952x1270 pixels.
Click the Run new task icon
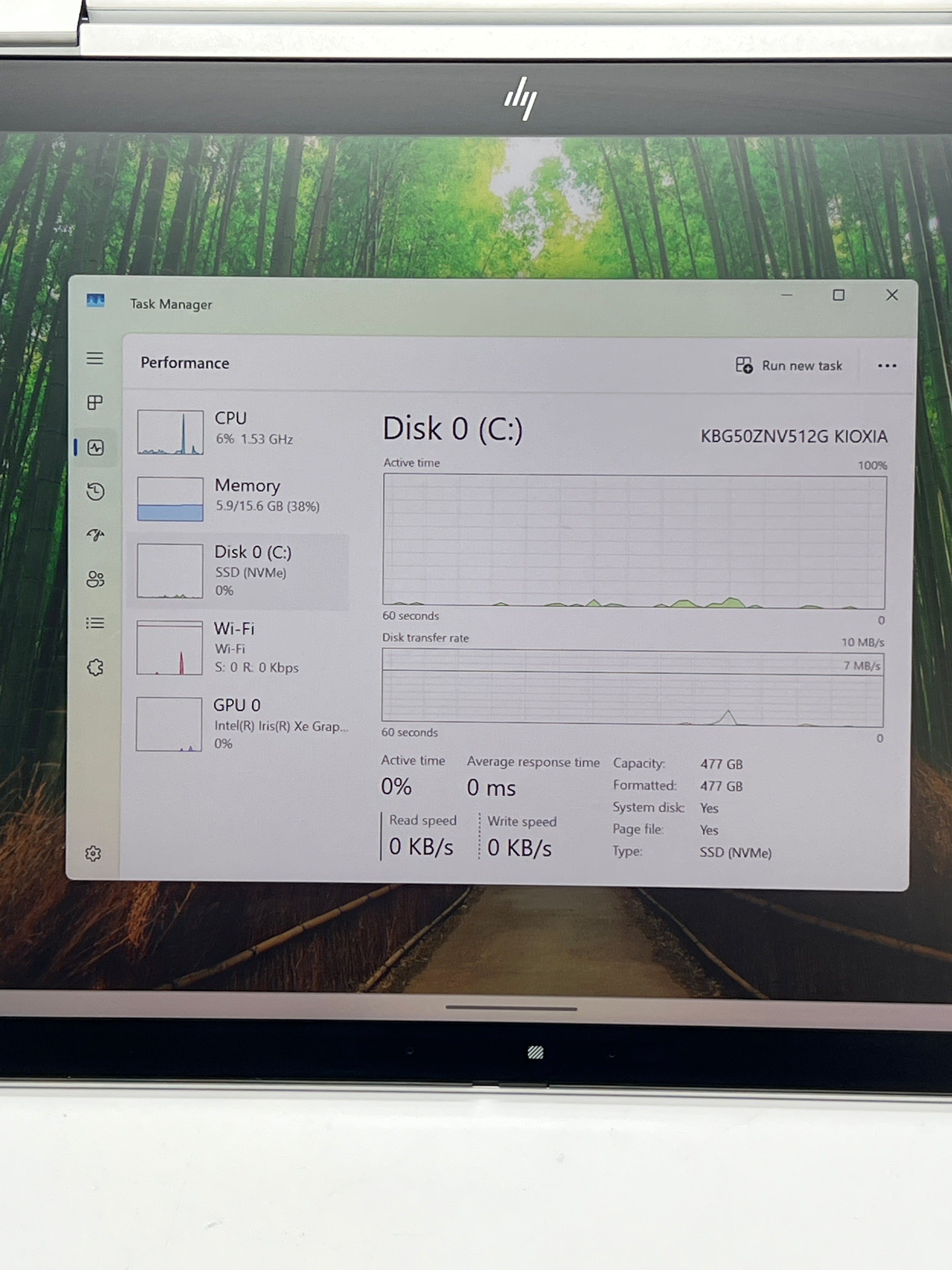tap(744, 365)
